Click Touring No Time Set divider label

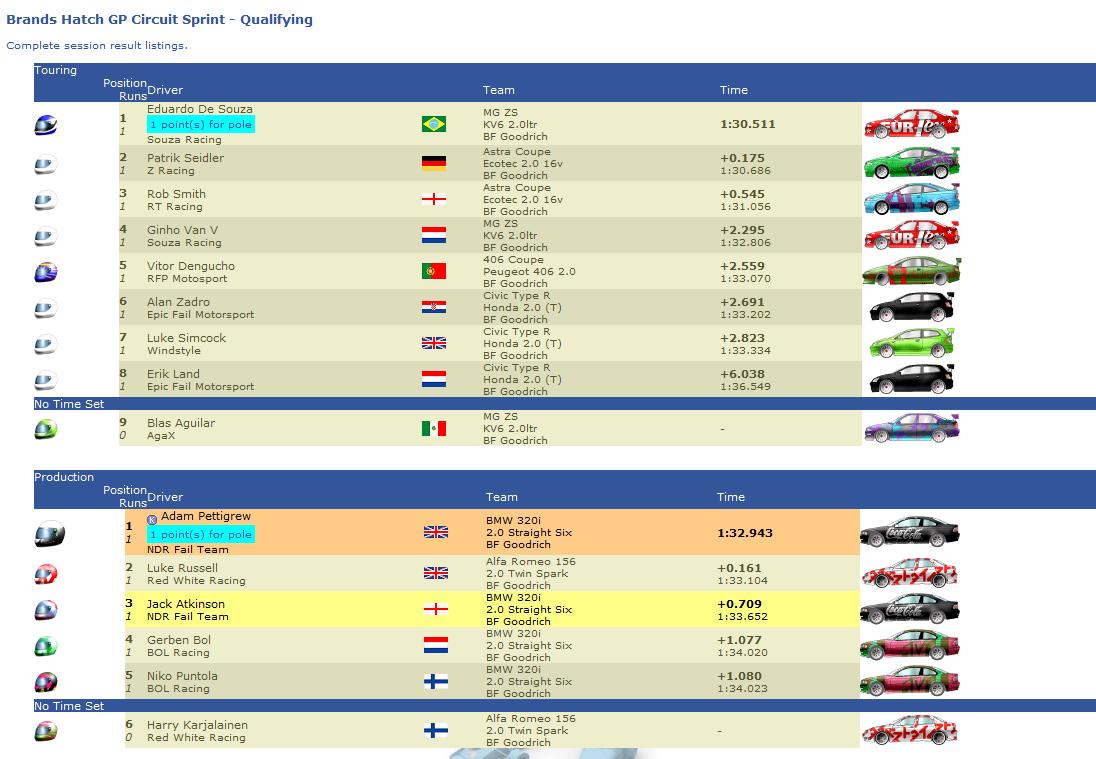(69, 404)
